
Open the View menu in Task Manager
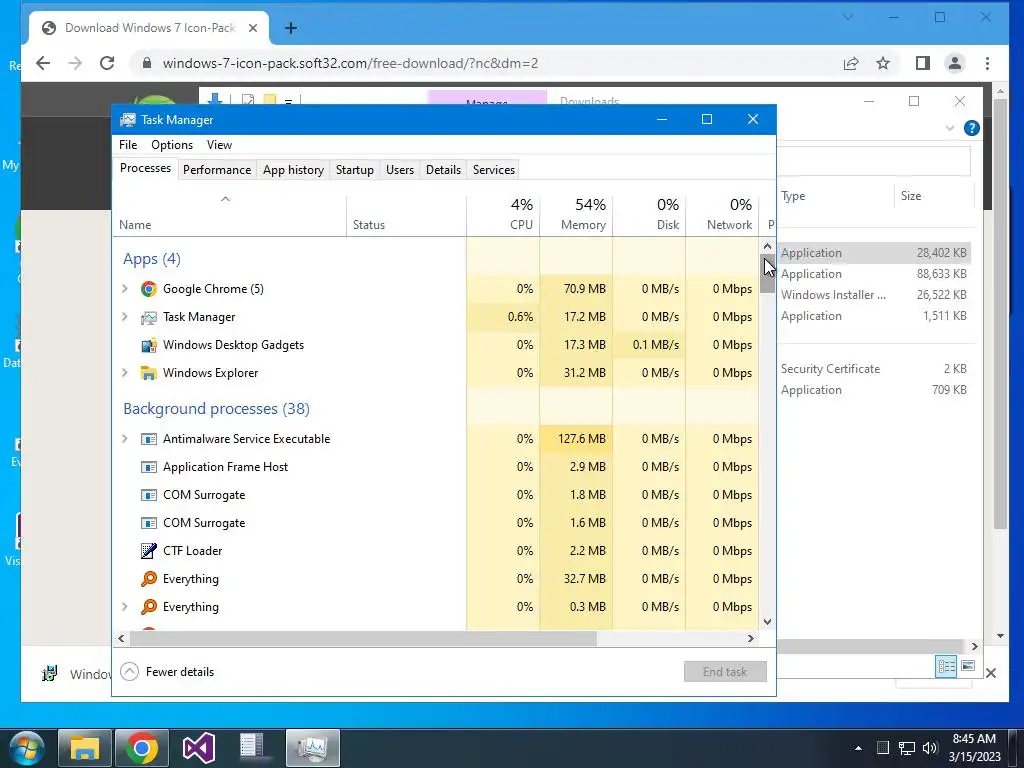[219, 145]
